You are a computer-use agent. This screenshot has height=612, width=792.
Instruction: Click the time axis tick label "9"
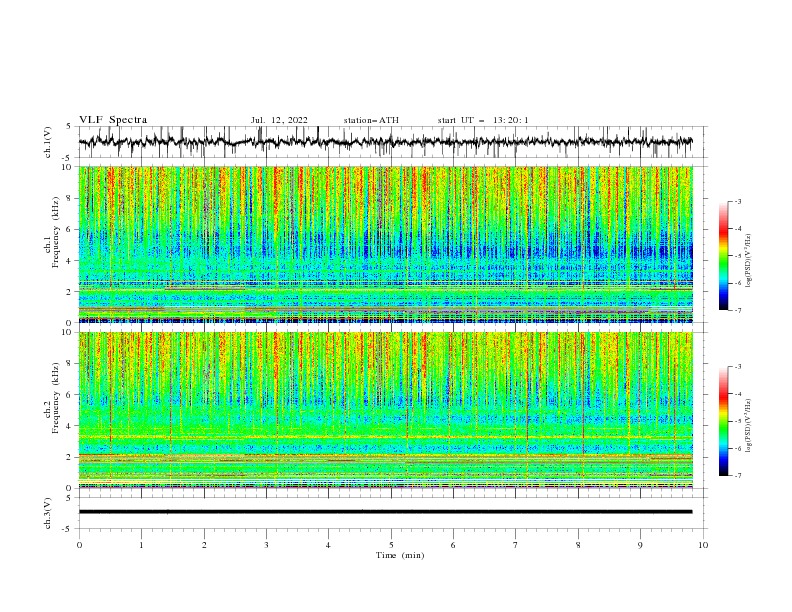pyautogui.click(x=640, y=545)
